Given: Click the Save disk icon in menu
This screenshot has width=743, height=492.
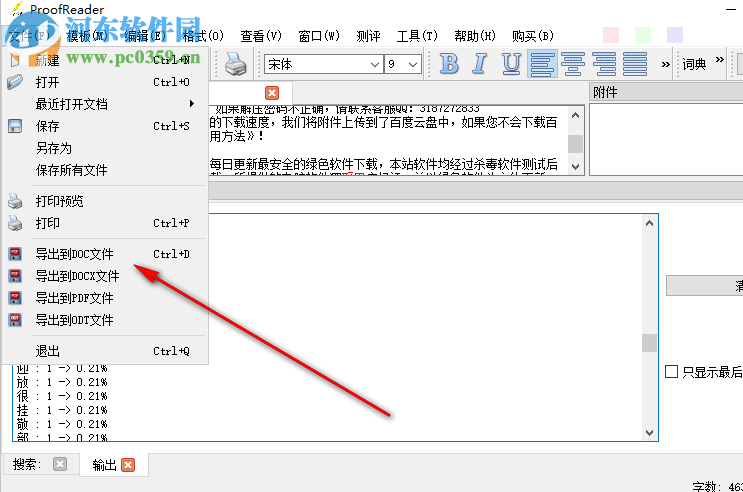Looking at the screenshot, I should point(15,126).
